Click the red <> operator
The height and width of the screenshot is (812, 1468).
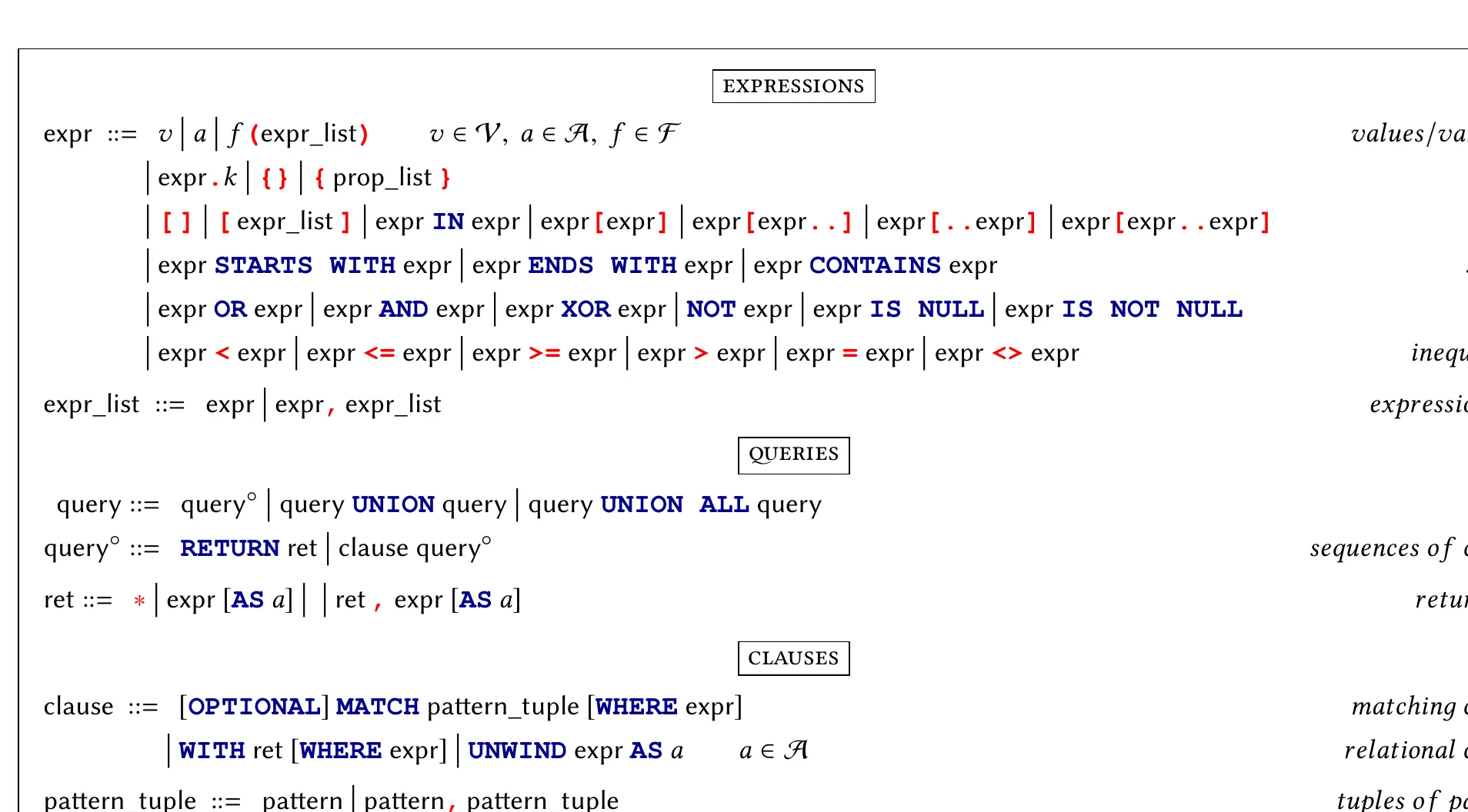tap(1007, 353)
